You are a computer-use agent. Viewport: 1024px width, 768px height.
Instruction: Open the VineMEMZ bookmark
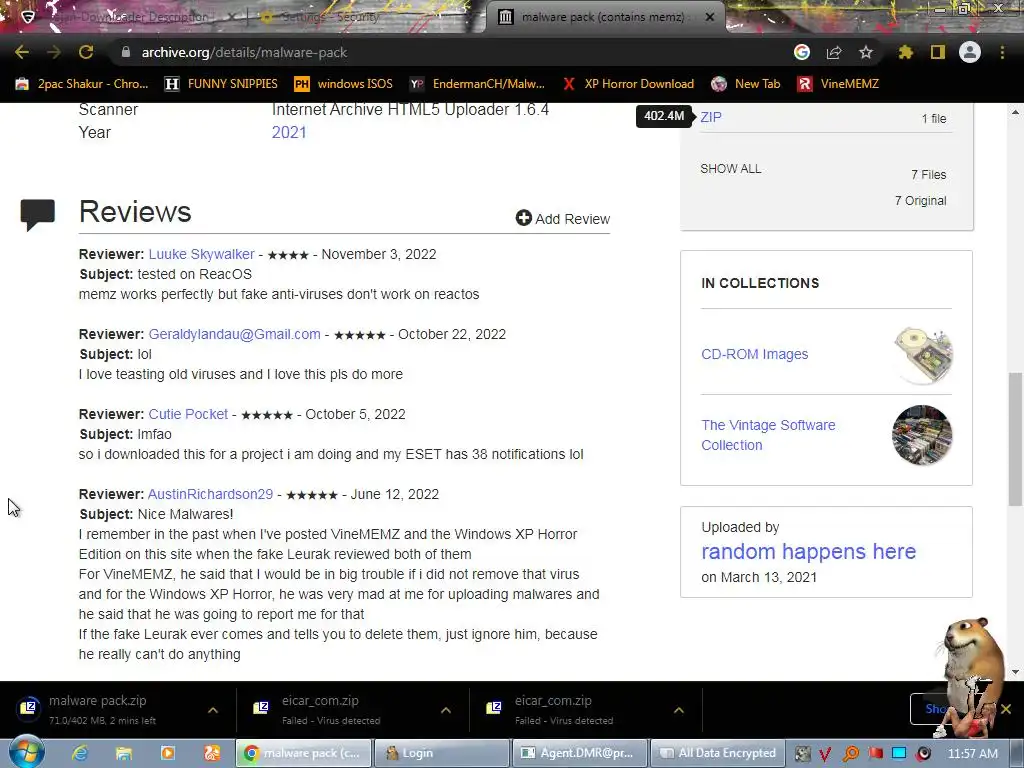click(x=839, y=84)
